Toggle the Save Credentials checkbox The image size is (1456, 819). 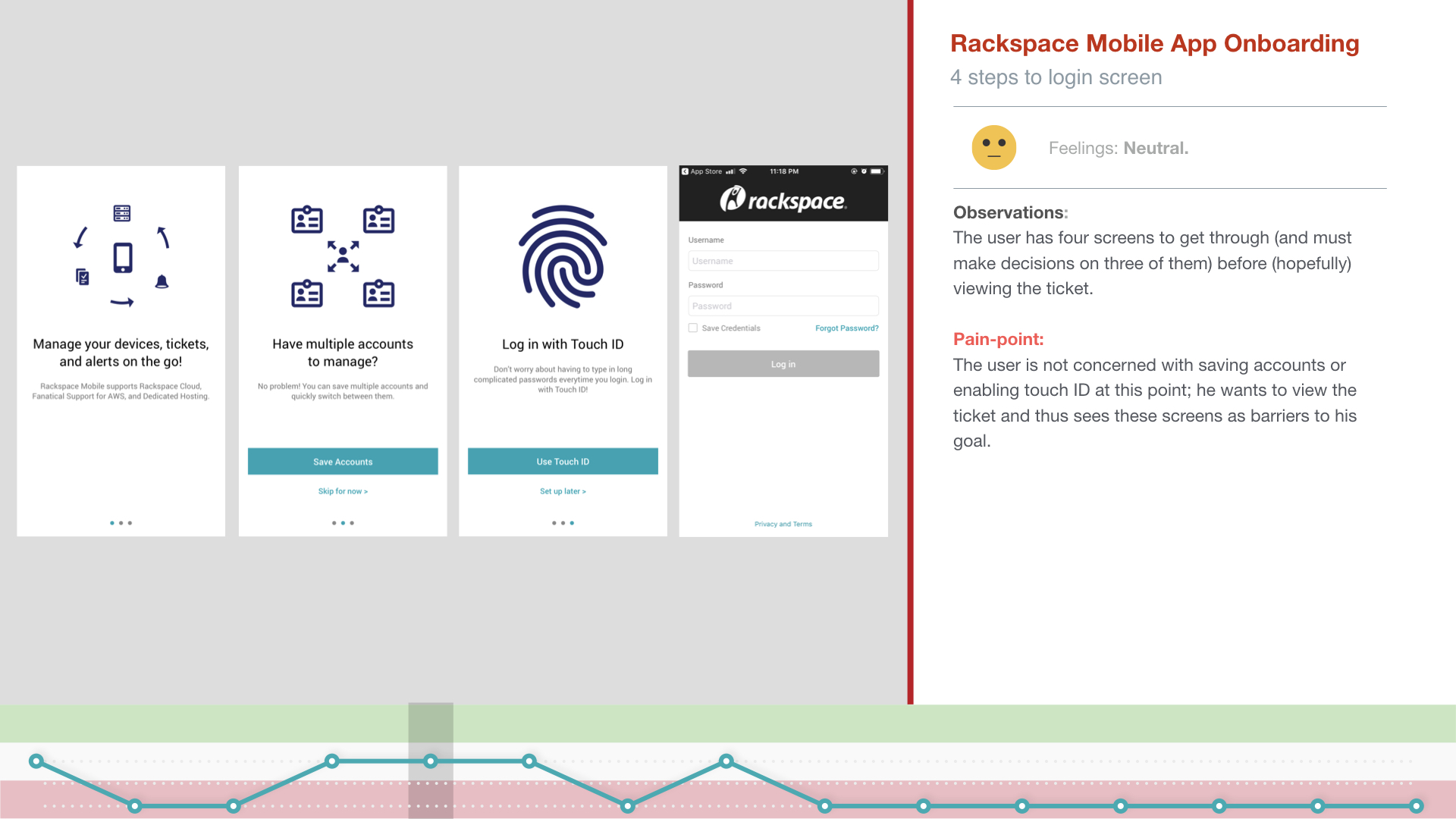[x=693, y=328]
